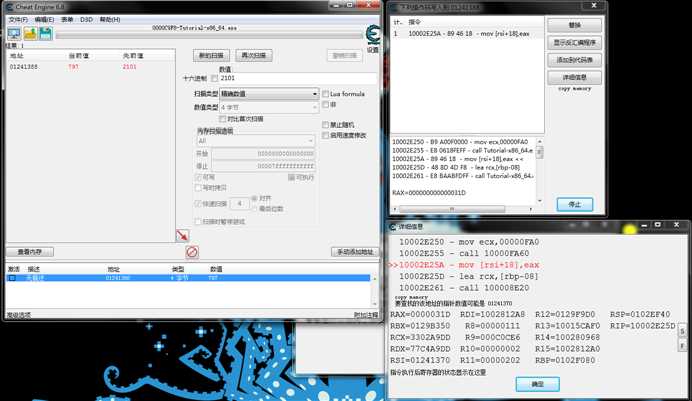Screen dimensions: 692x401
Task: Toggle the disable-randomizer (禁止随机) checkbox
Action: pyautogui.click(x=325, y=125)
